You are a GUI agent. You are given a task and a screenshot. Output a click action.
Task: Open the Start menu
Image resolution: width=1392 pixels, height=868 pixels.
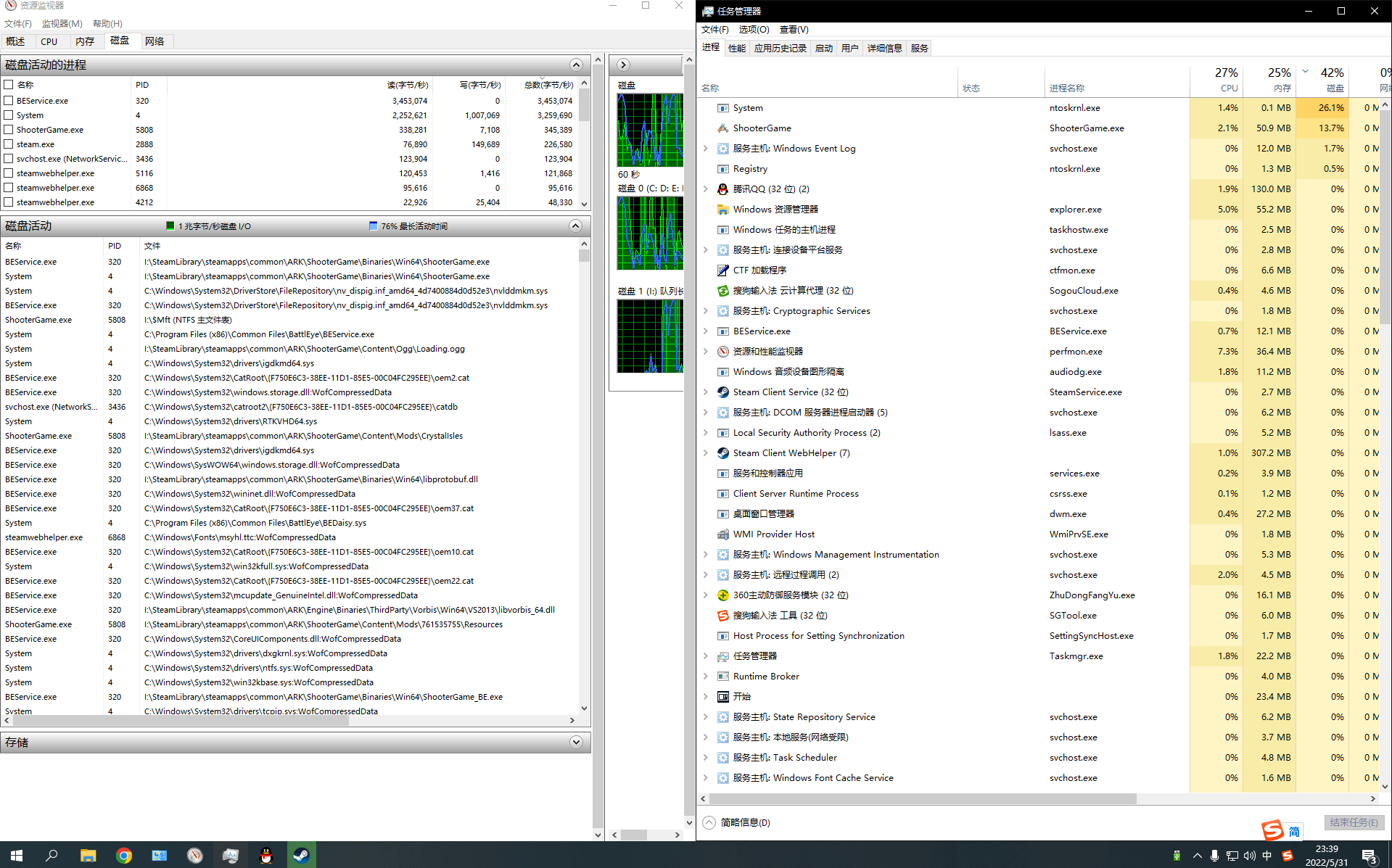[17, 856]
